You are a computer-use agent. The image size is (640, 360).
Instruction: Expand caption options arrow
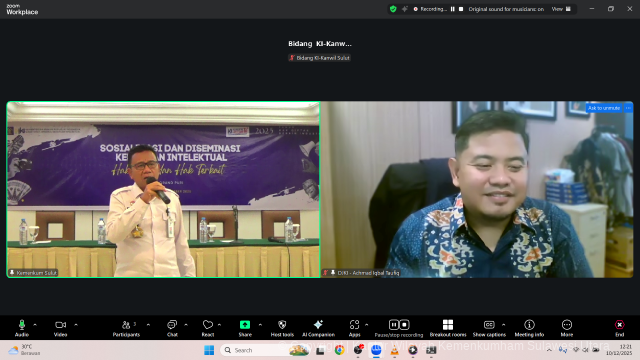[503, 325]
